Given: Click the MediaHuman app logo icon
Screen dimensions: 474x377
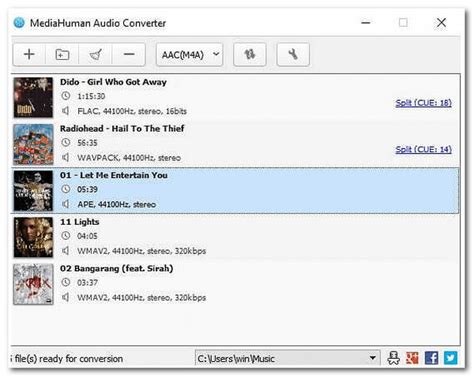Looking at the screenshot, I should coord(19,23).
